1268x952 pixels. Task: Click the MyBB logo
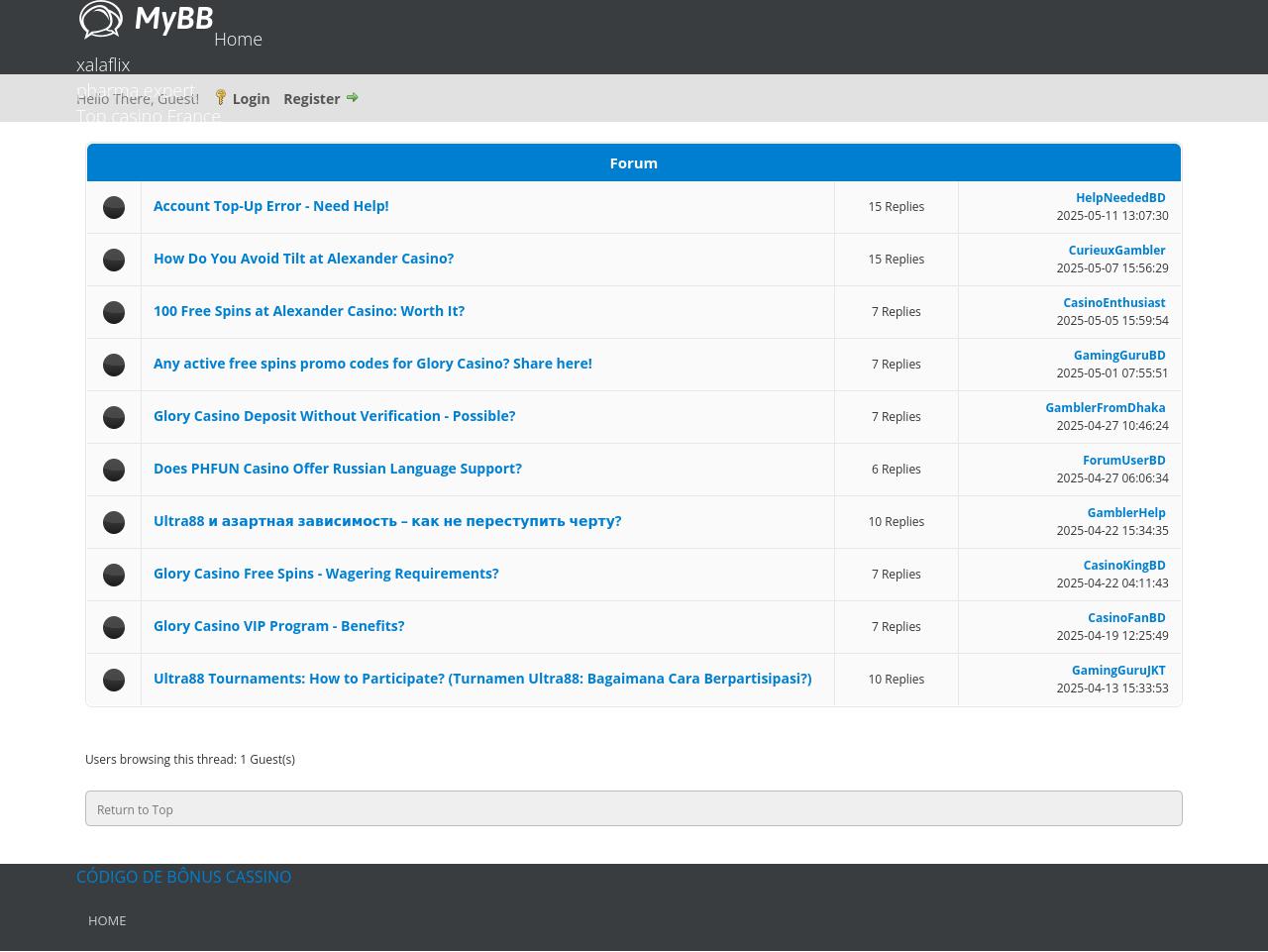point(146,20)
